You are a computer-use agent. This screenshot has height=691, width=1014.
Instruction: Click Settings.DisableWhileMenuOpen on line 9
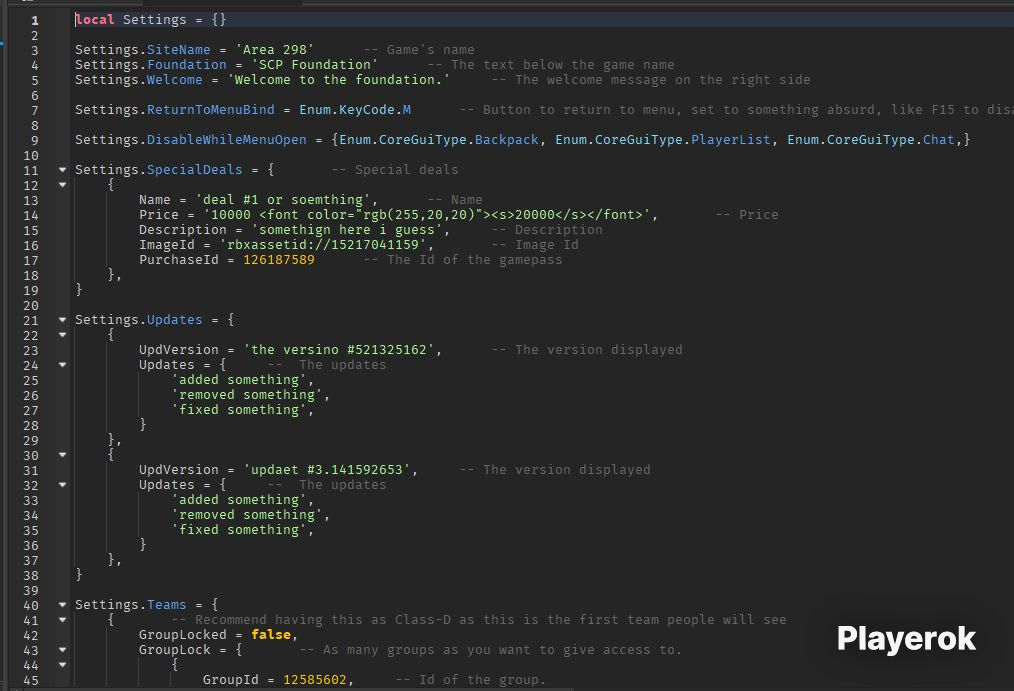(x=191, y=140)
